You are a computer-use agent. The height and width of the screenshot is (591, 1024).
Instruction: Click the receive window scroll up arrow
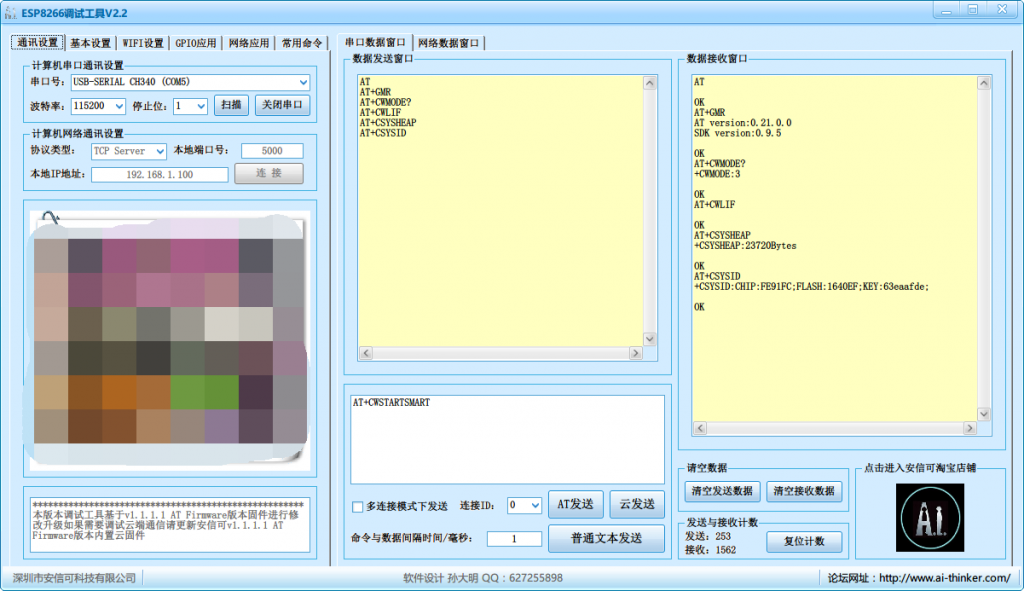[x=984, y=83]
